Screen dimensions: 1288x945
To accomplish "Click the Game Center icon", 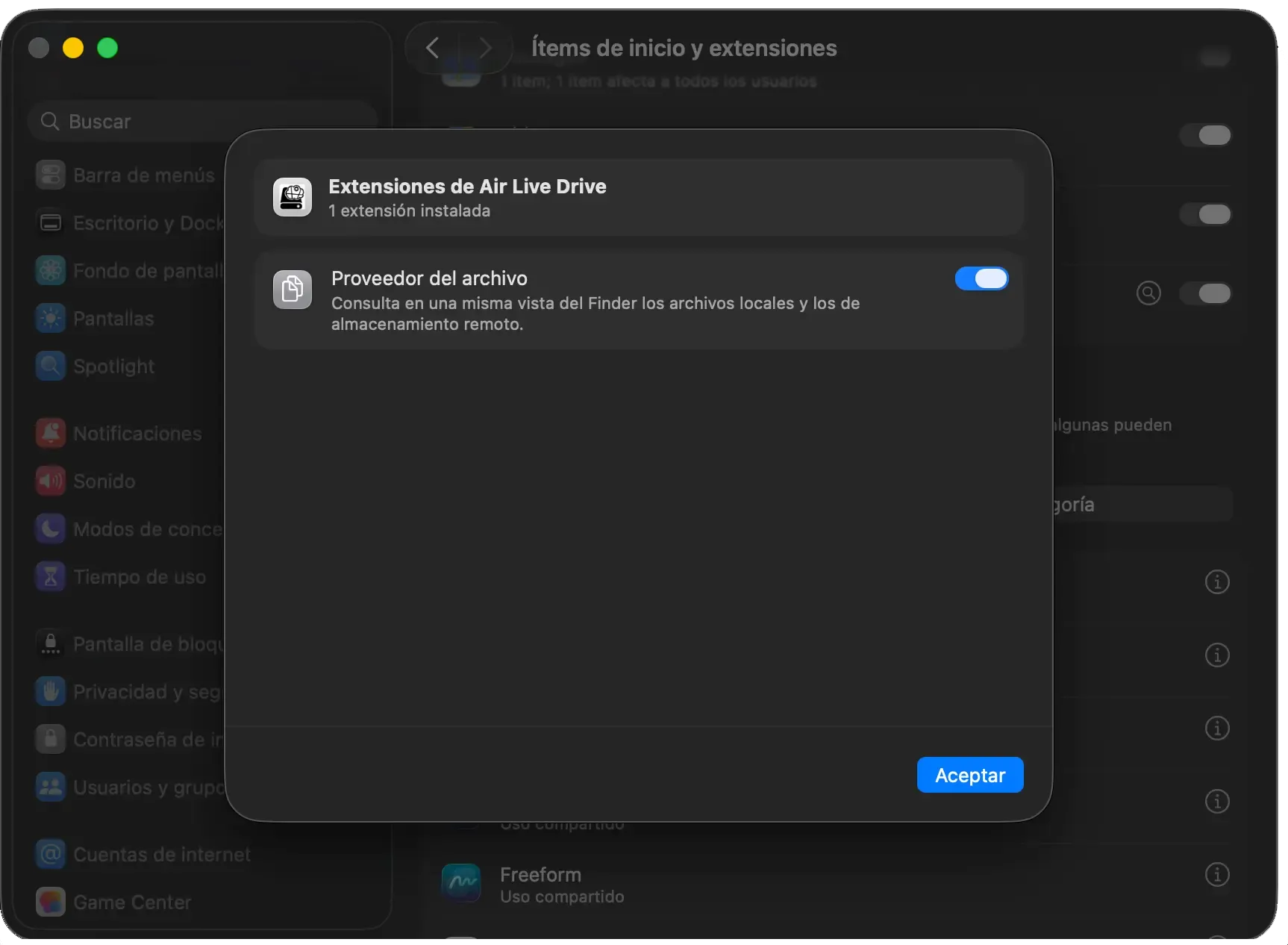I will (51, 902).
